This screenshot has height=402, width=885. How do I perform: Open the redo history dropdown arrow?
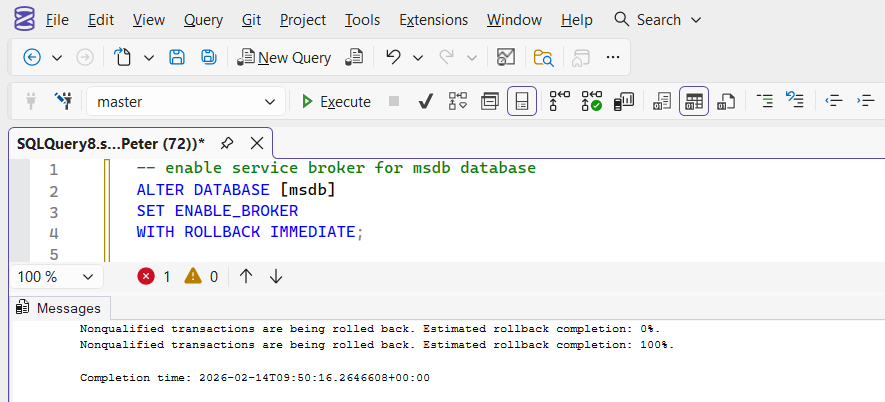(472, 58)
